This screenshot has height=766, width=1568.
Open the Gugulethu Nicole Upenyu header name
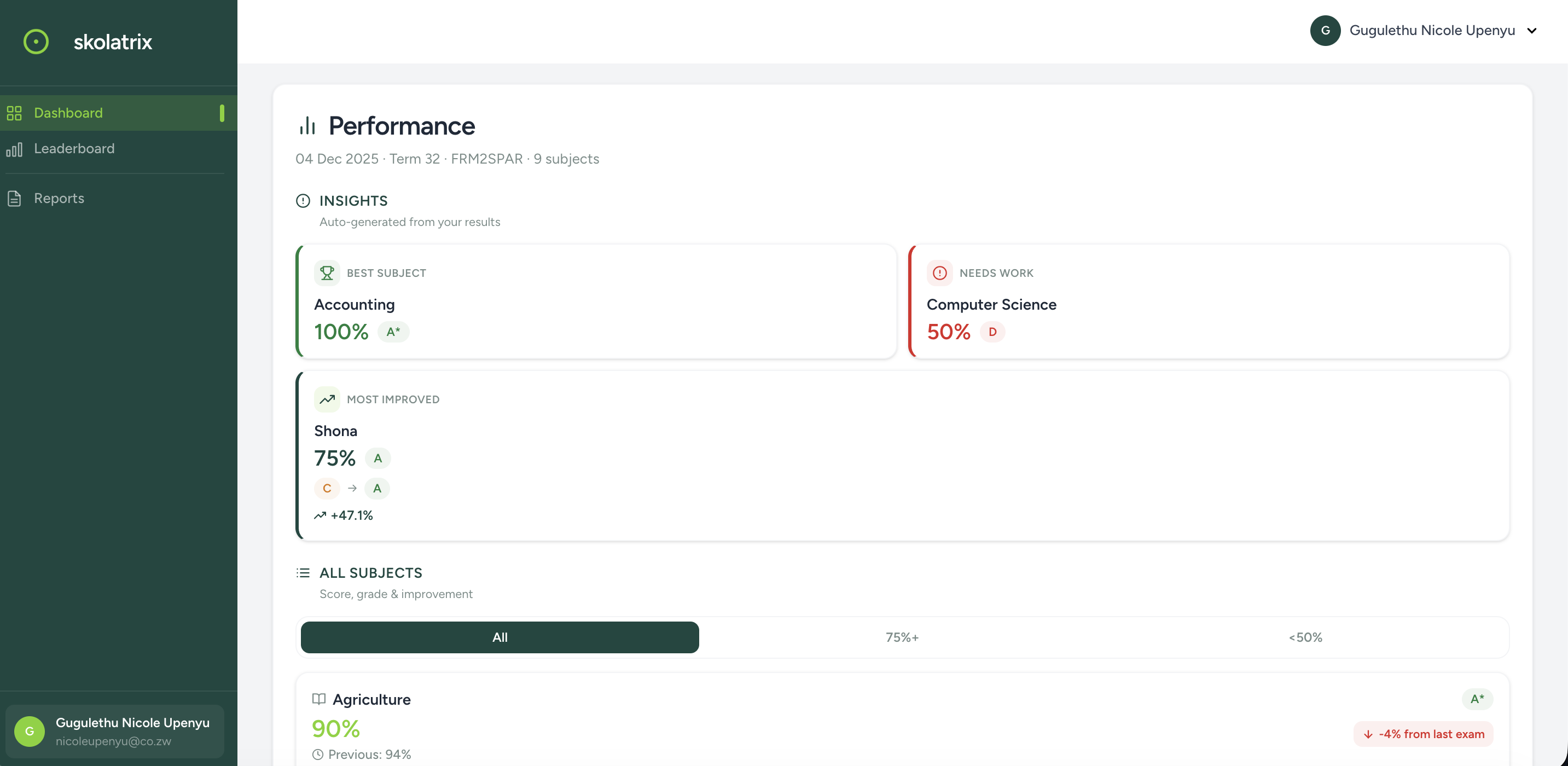point(1432,31)
